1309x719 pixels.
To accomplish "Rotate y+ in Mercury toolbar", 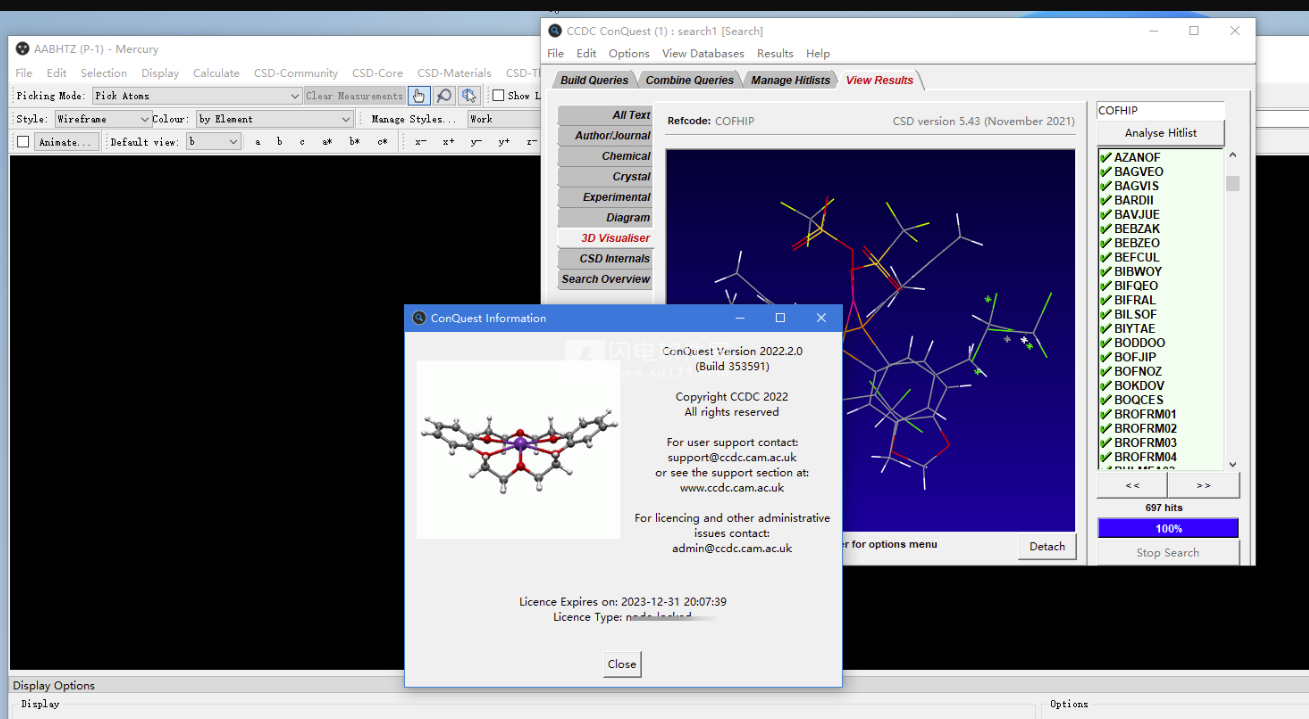I will click(x=504, y=142).
